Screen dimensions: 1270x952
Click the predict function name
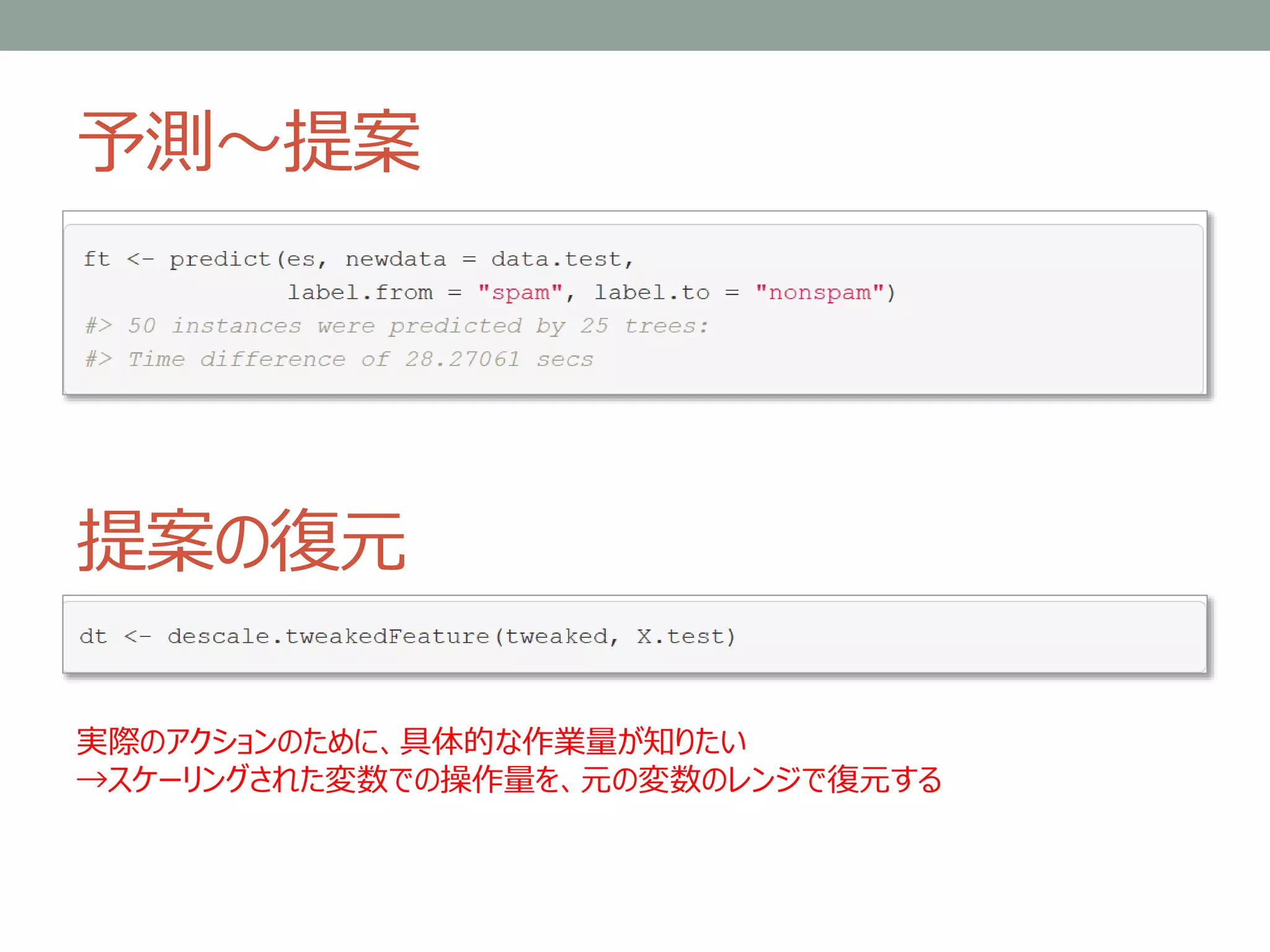tap(220, 259)
